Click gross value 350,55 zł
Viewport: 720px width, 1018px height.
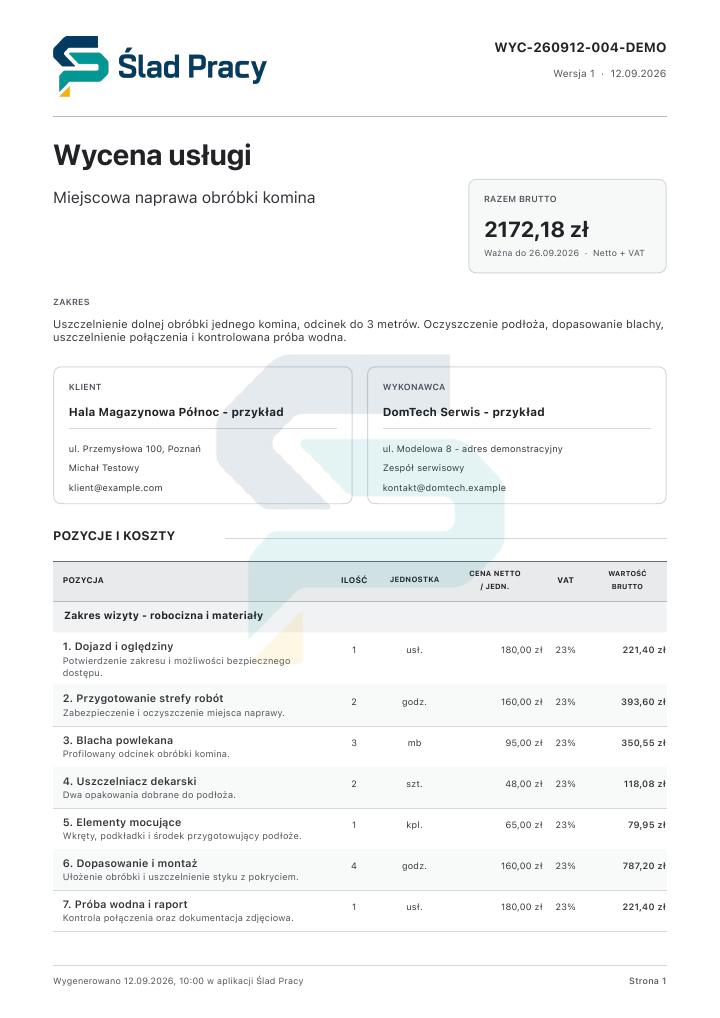click(x=643, y=743)
